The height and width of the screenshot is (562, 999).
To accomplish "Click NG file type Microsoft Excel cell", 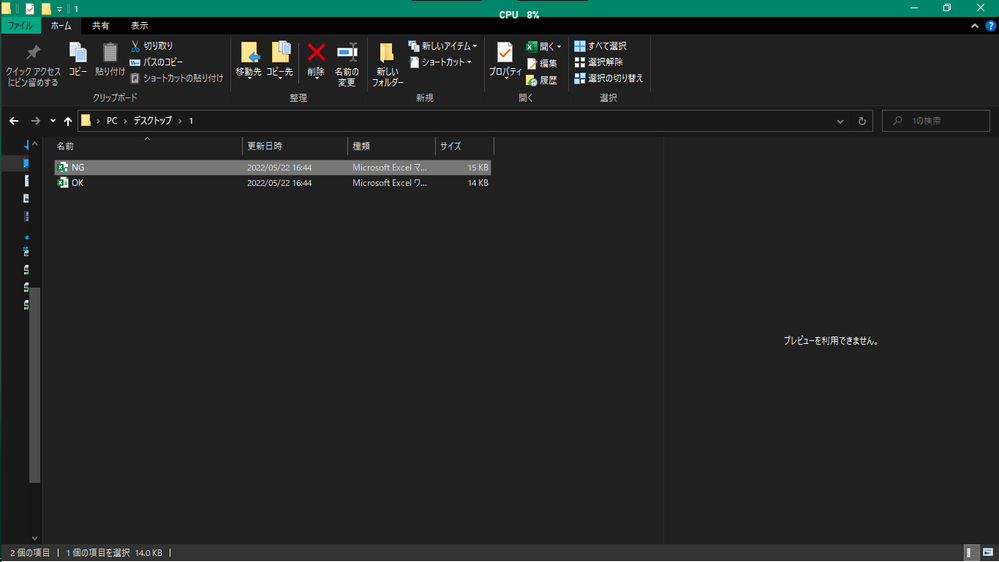I will [390, 168].
